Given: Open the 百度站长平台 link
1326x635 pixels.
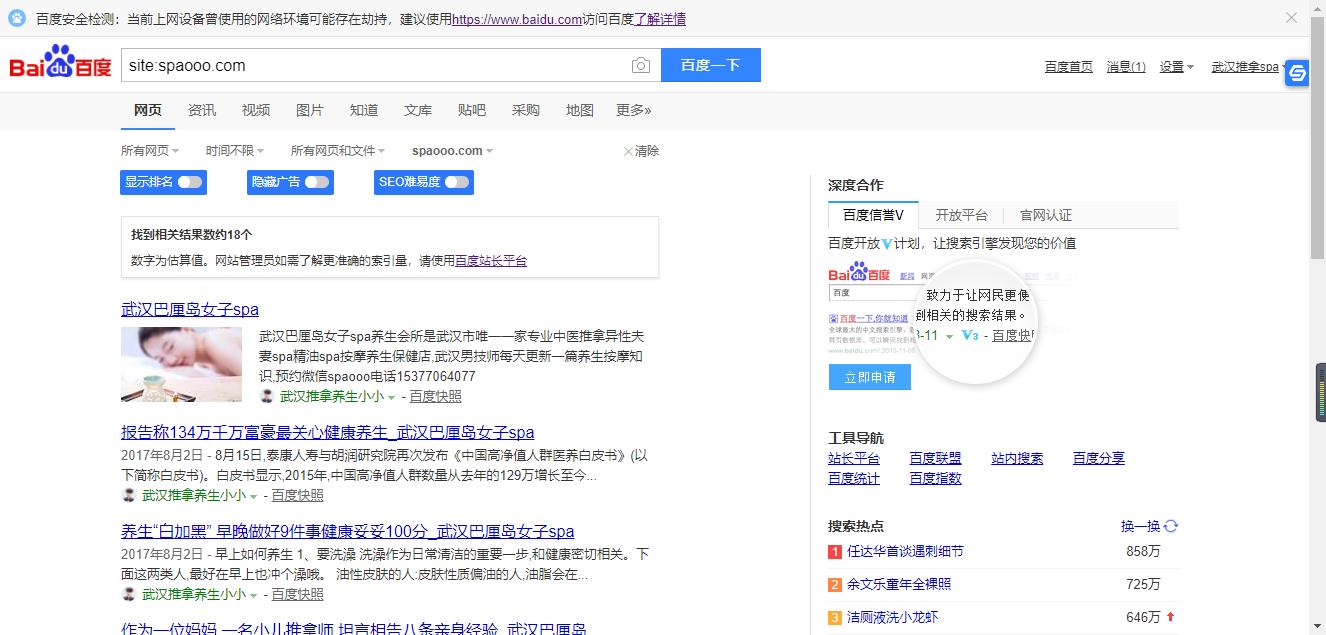Looking at the screenshot, I should pos(491,261).
